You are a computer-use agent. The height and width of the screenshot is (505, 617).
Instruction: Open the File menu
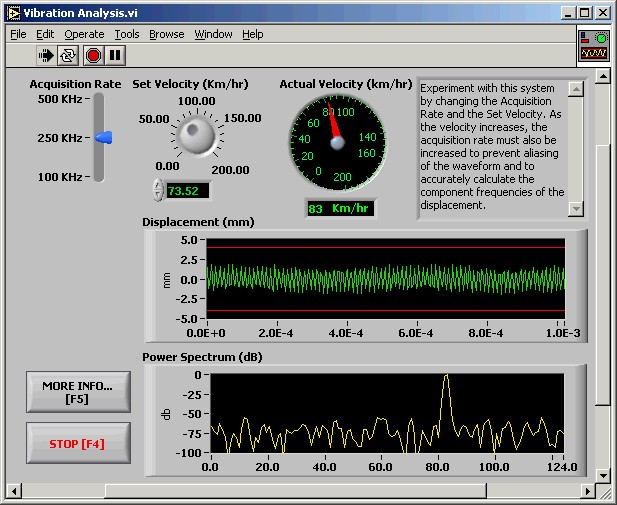point(18,34)
